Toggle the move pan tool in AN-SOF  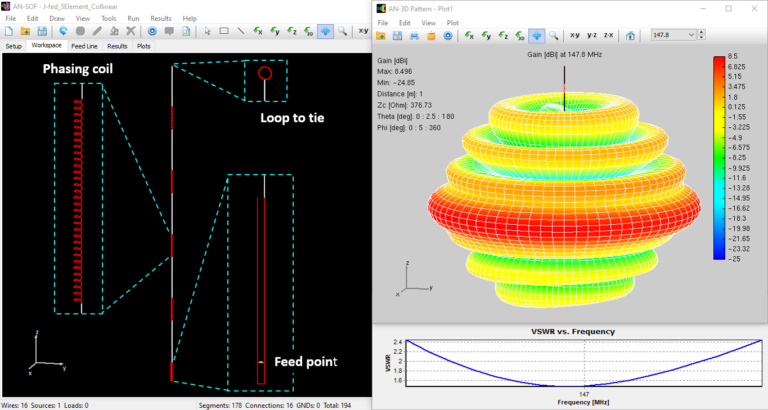coord(325,31)
